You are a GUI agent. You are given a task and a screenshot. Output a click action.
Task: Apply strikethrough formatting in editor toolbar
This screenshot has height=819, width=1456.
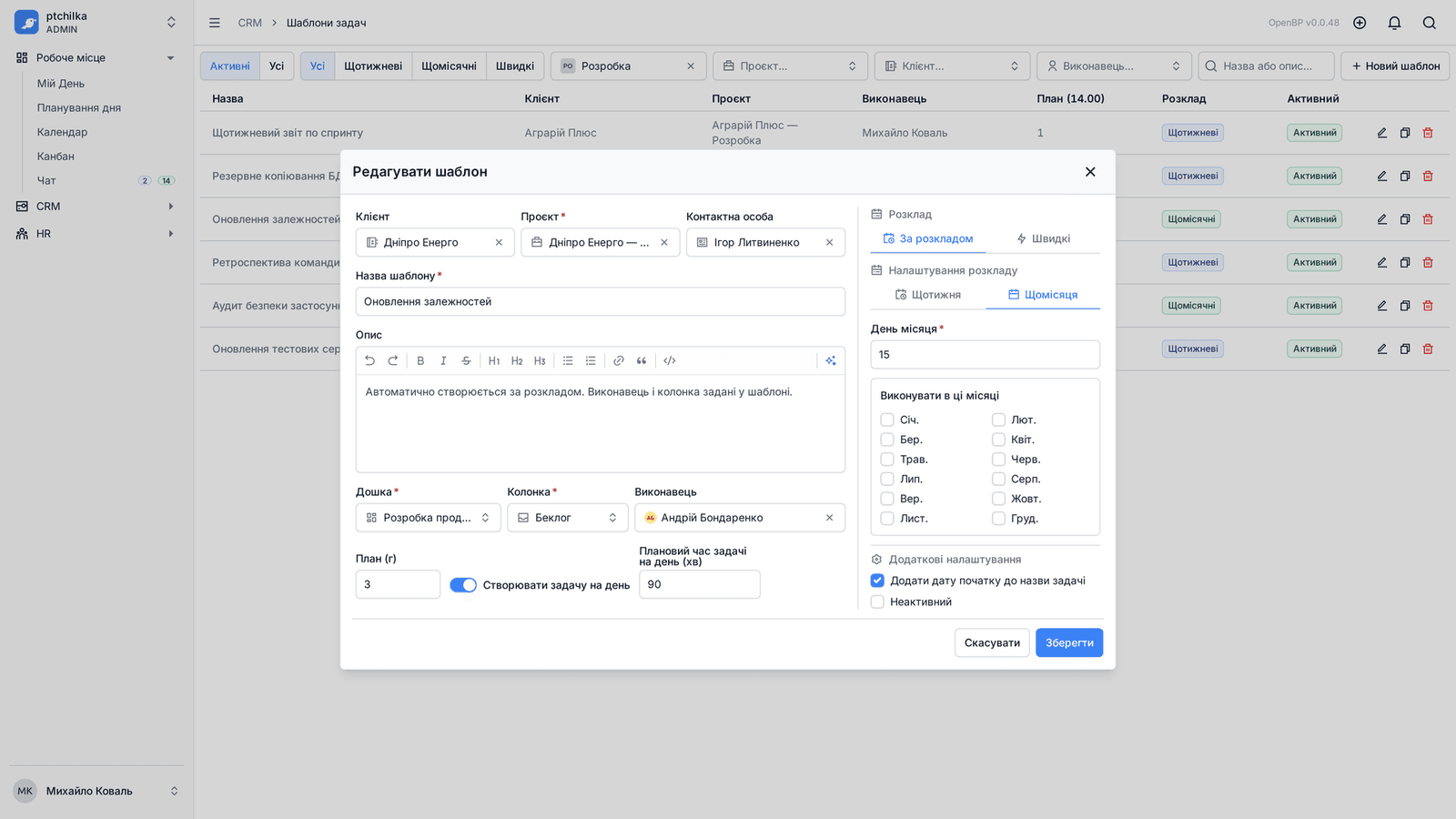click(466, 361)
